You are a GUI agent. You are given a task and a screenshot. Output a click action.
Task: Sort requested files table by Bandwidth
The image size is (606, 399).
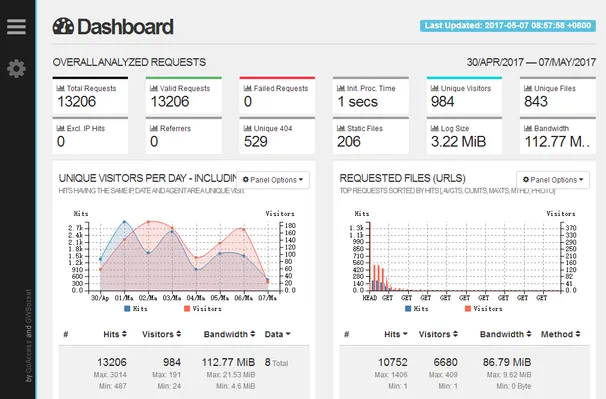506,334
